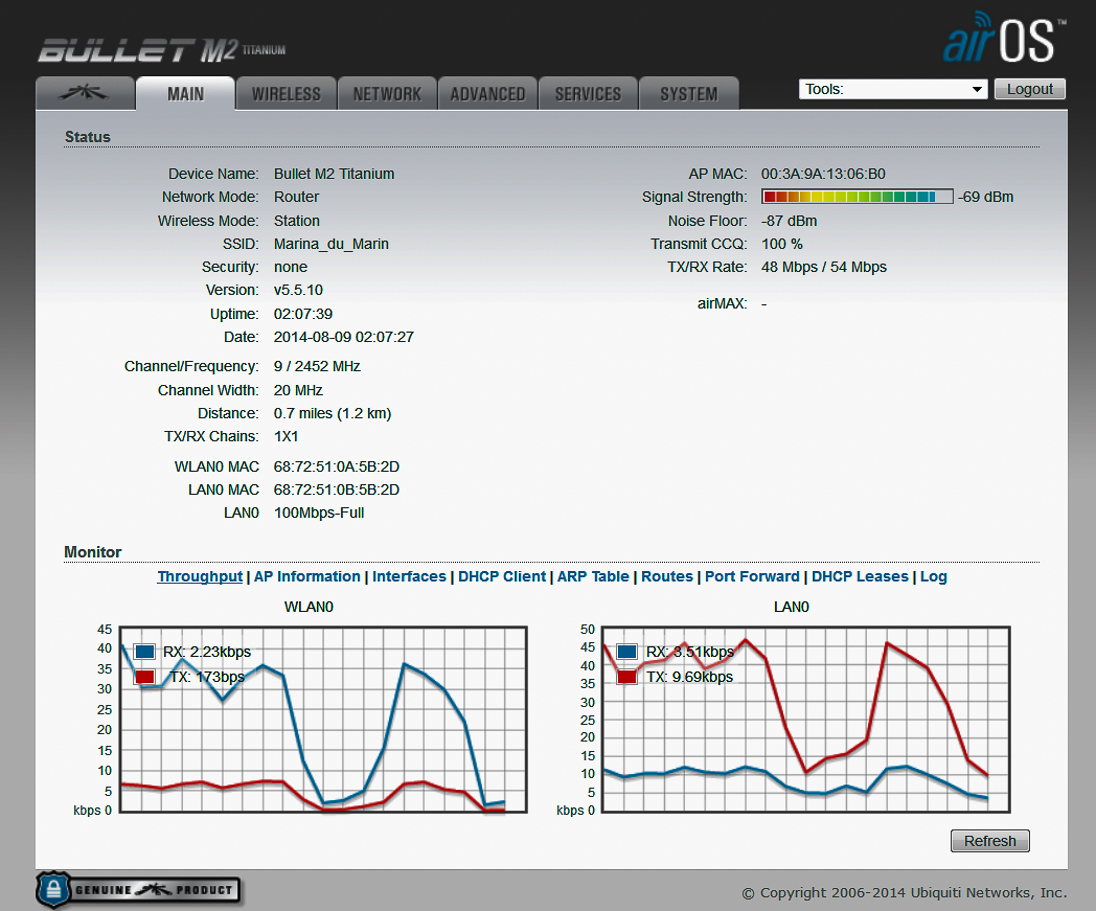
Task: Show the DHCP Leases link
Action: click(860, 577)
